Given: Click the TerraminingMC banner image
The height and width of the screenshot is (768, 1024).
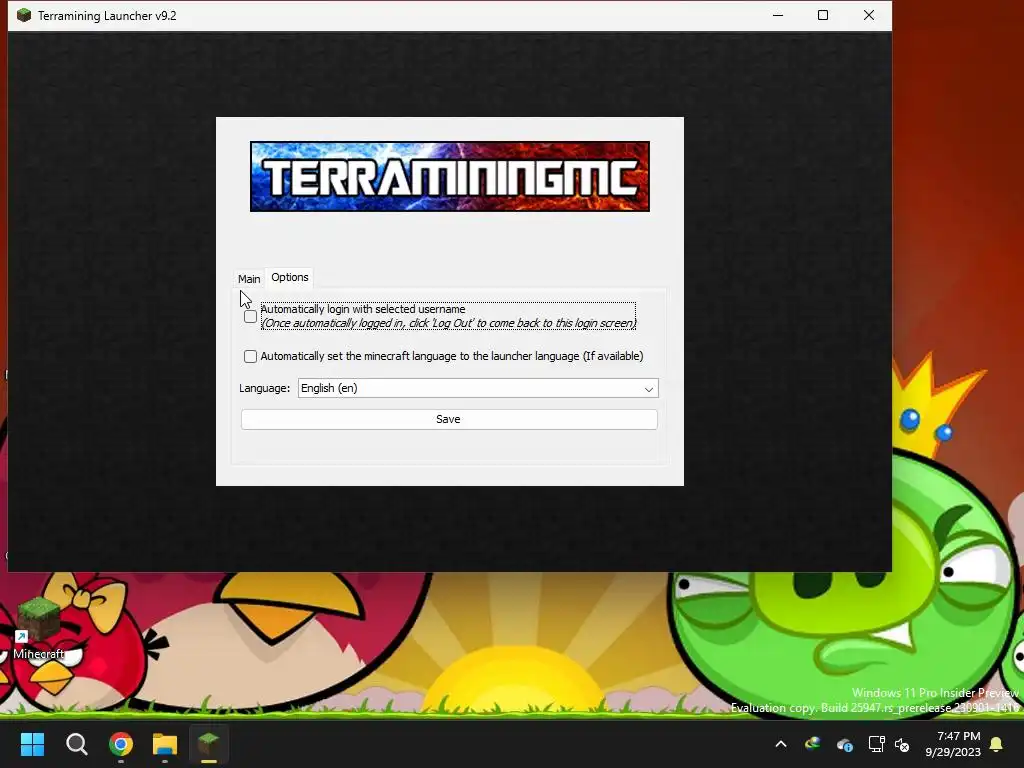Looking at the screenshot, I should tap(450, 176).
